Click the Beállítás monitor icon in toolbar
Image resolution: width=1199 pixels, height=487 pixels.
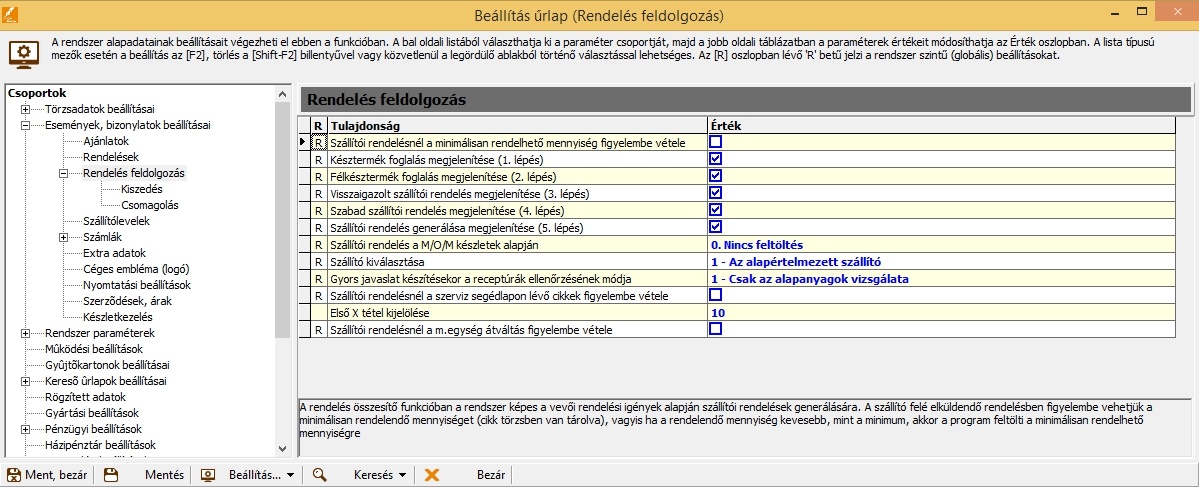tap(209, 475)
